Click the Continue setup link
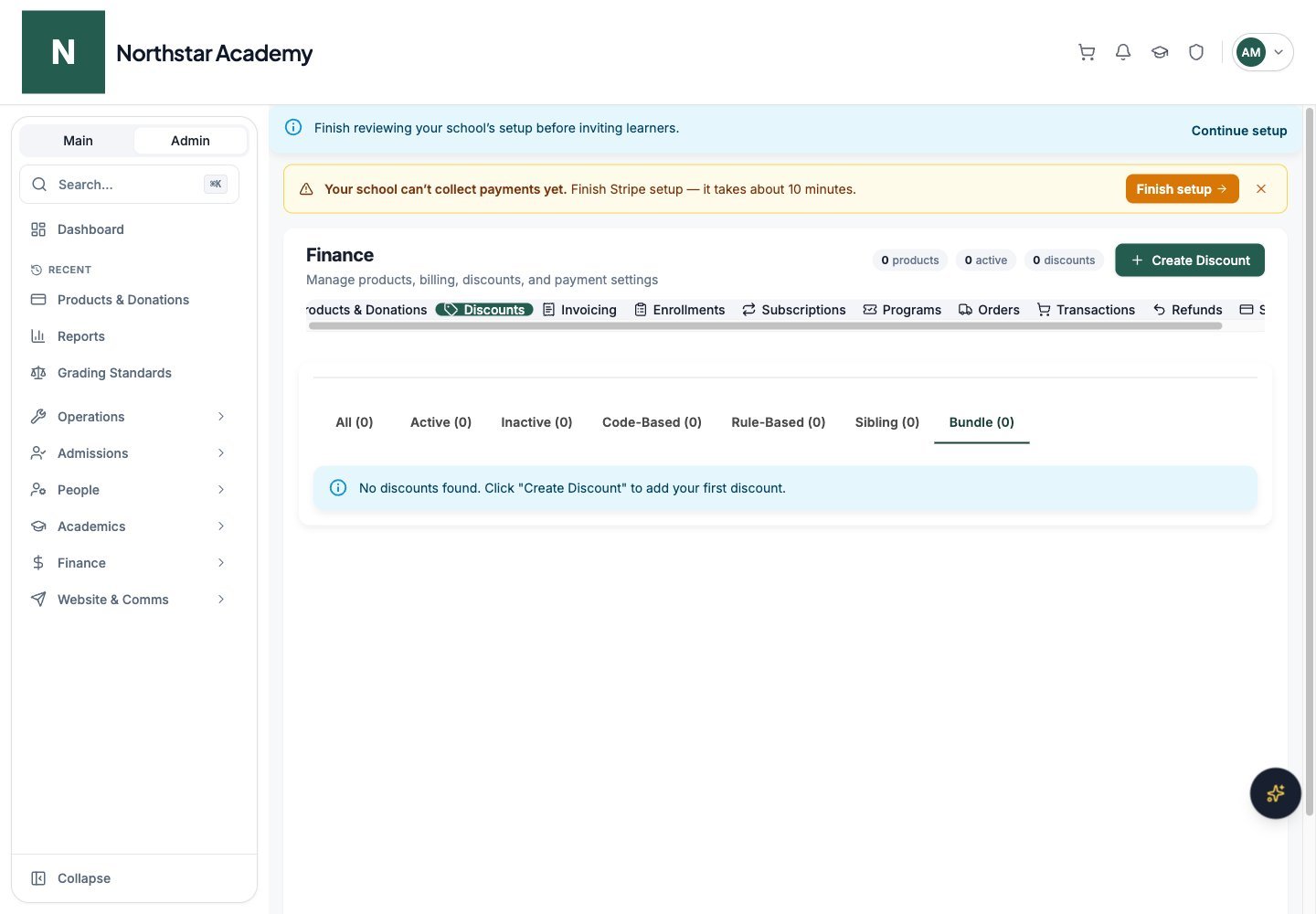 pos(1238,131)
